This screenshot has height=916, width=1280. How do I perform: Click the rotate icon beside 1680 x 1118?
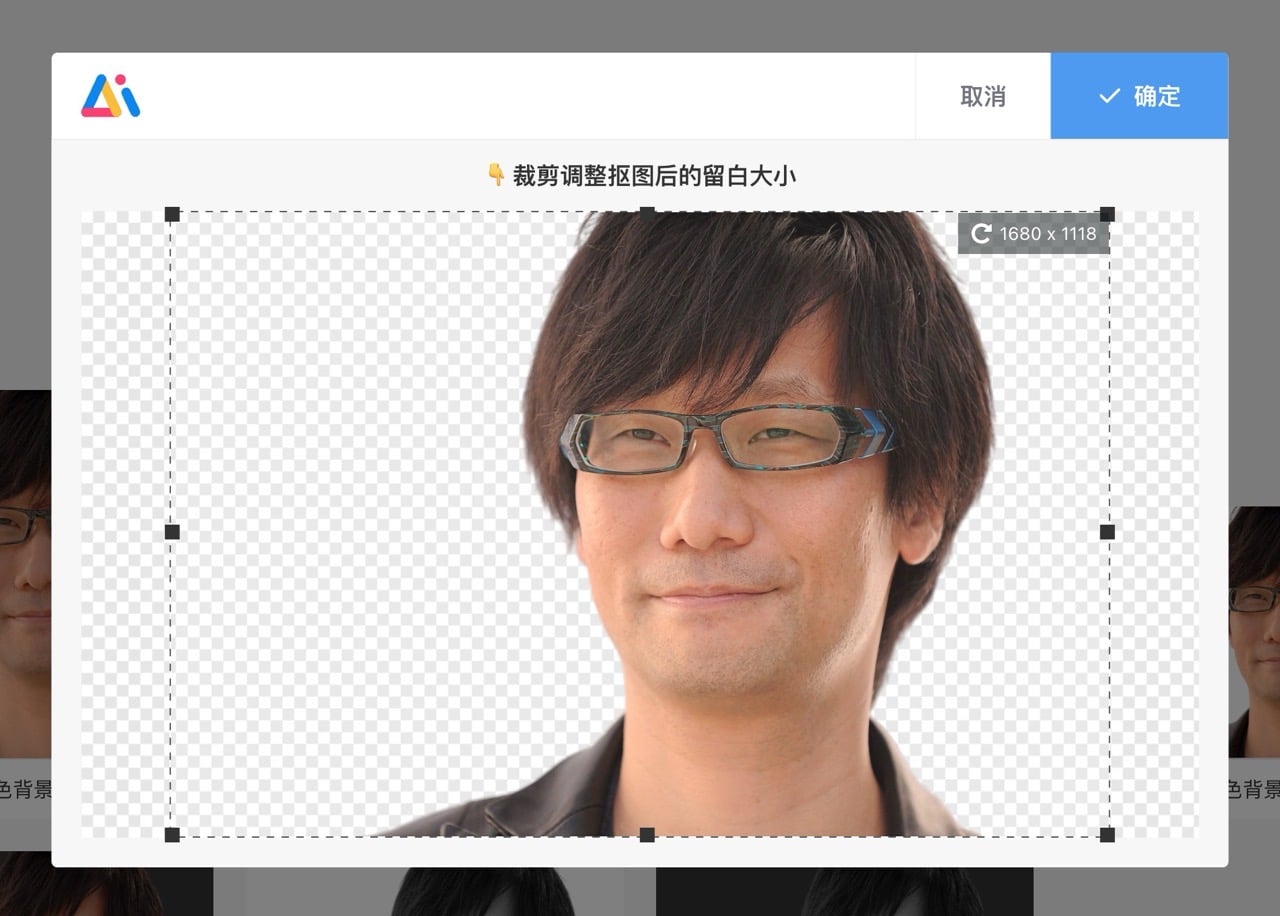pyautogui.click(x=981, y=233)
